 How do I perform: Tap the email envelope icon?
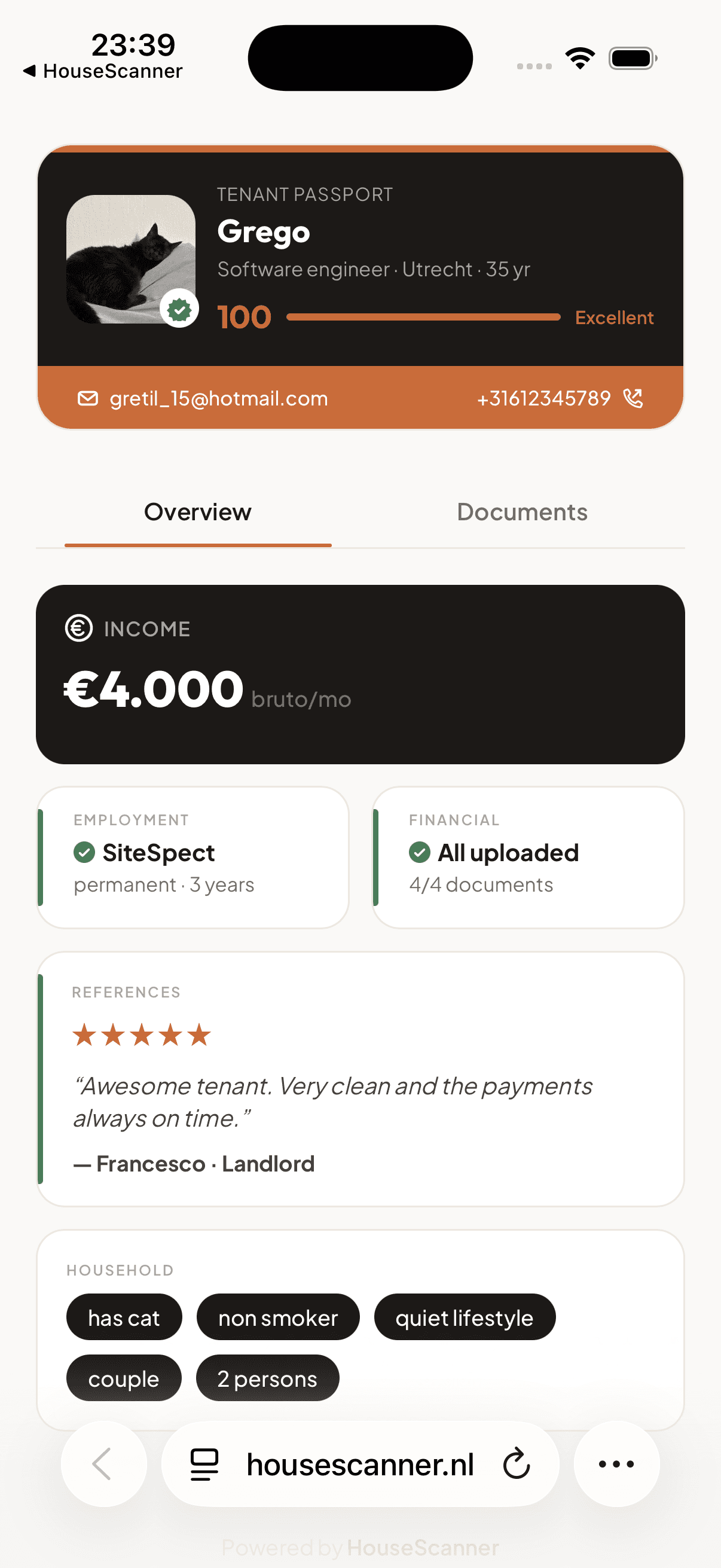coord(88,398)
